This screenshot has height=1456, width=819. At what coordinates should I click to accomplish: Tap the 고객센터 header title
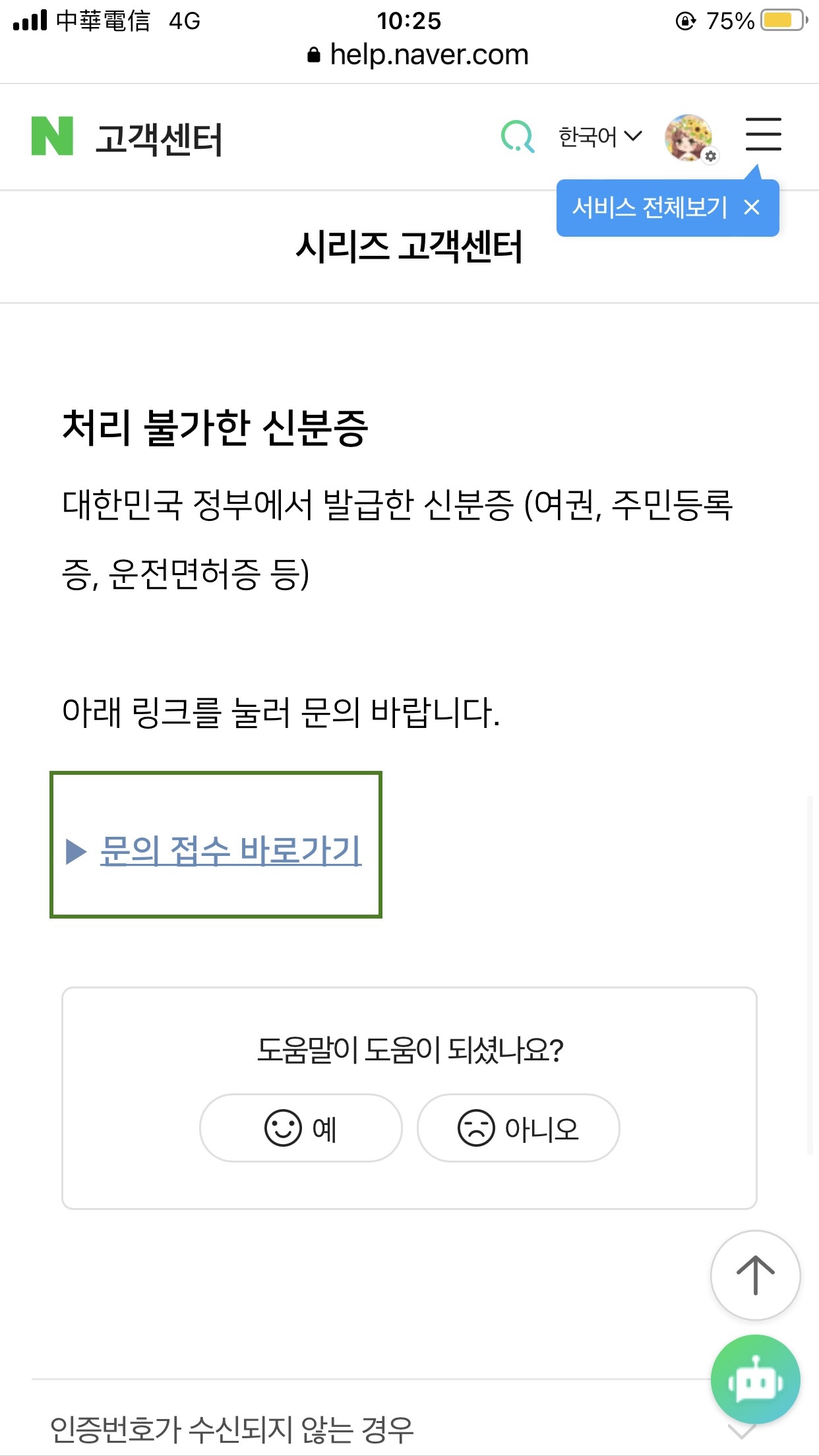tap(159, 138)
